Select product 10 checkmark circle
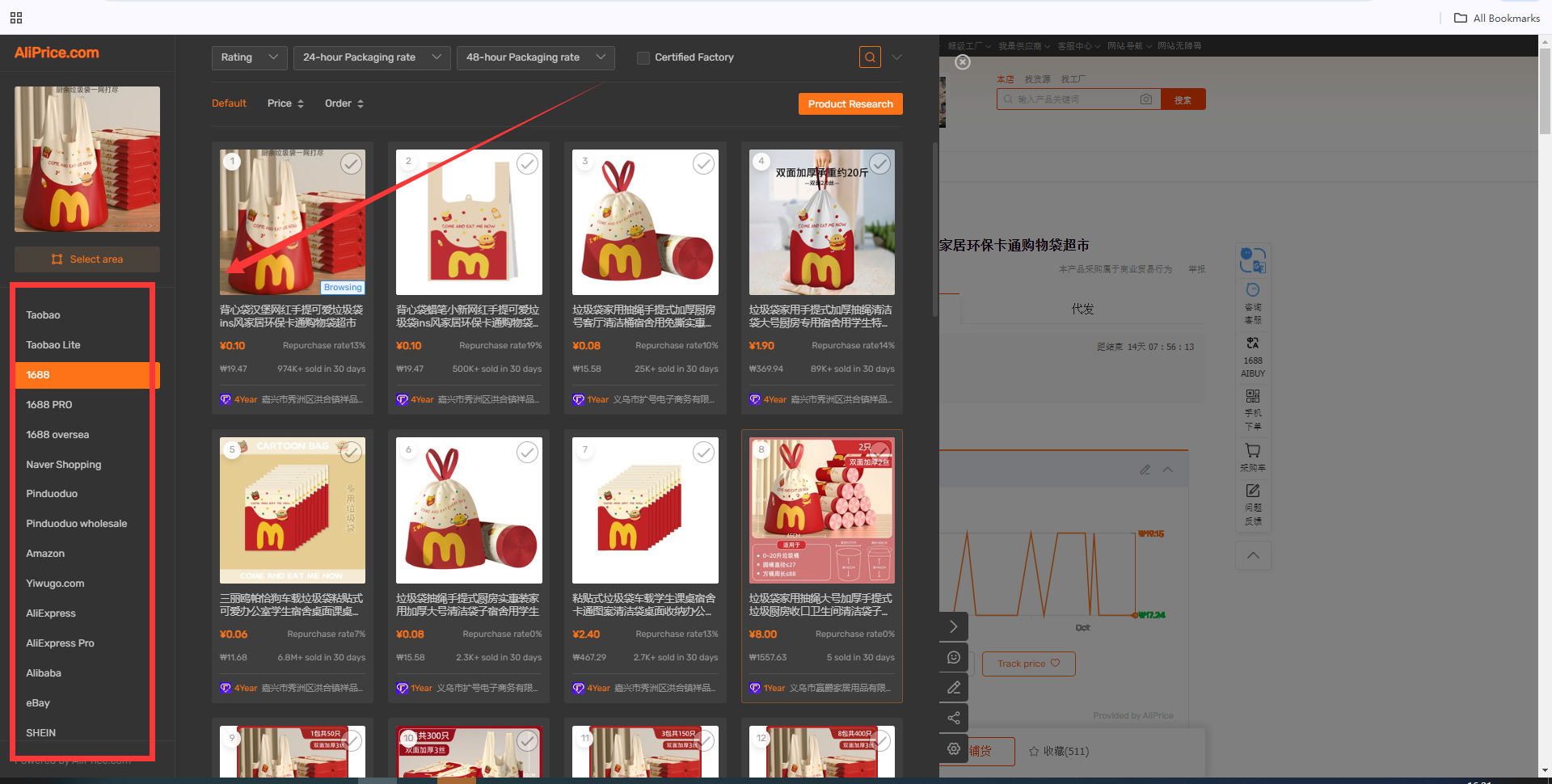 coord(527,740)
